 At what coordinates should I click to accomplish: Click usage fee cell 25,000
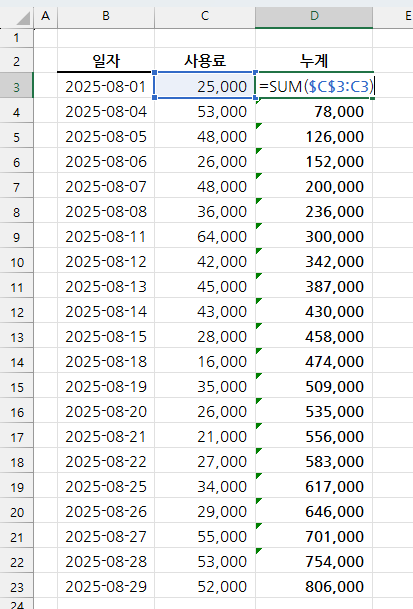[x=205, y=86]
